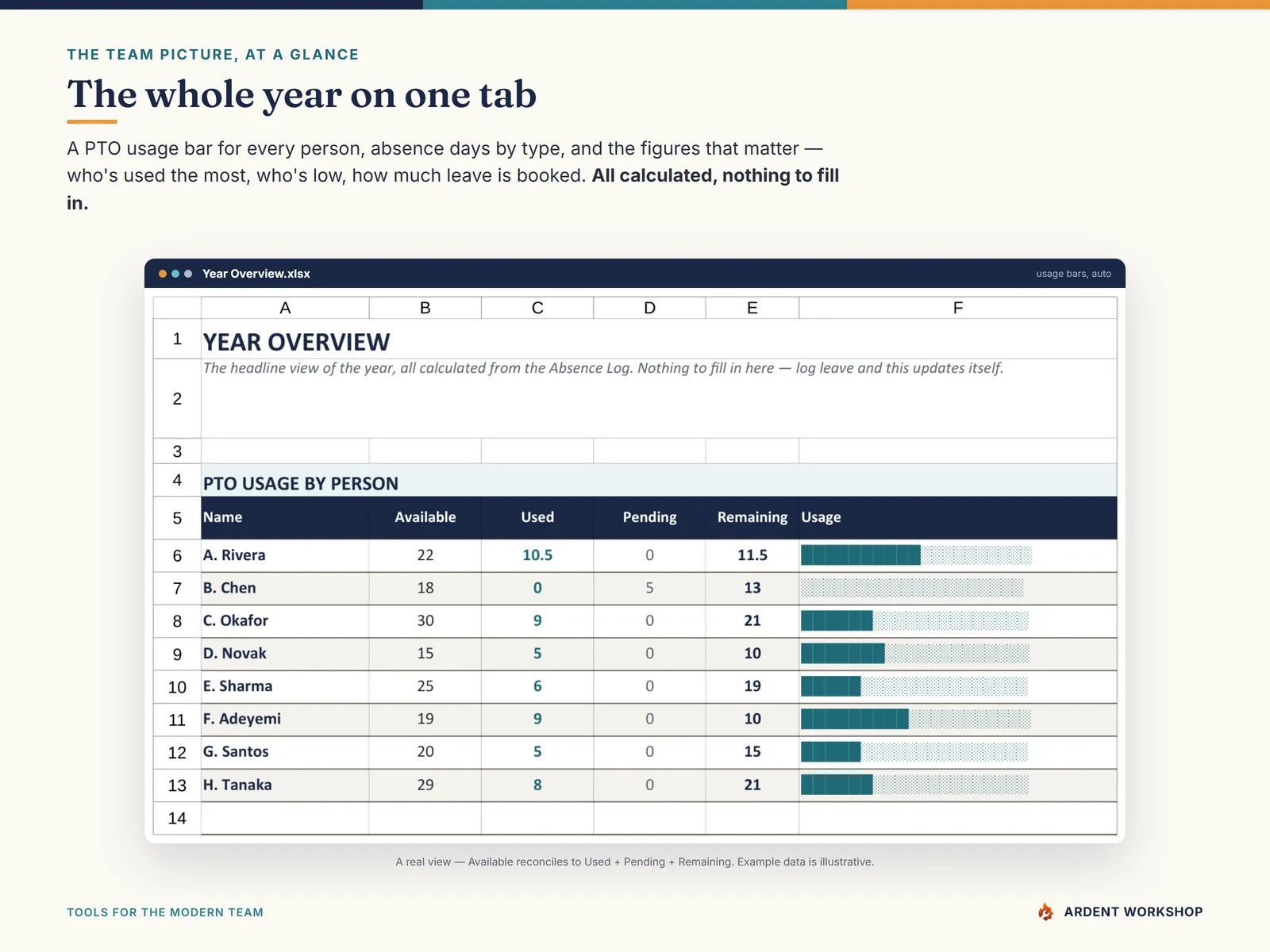Select the H. Tanaka name cell
This screenshot has height=952, width=1270.
tap(285, 785)
